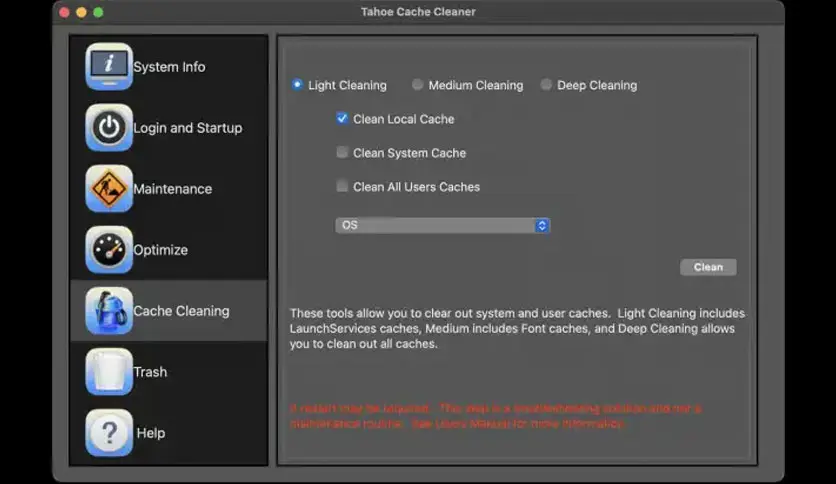
Task: Click the red restart warning text
Action: [495, 416]
